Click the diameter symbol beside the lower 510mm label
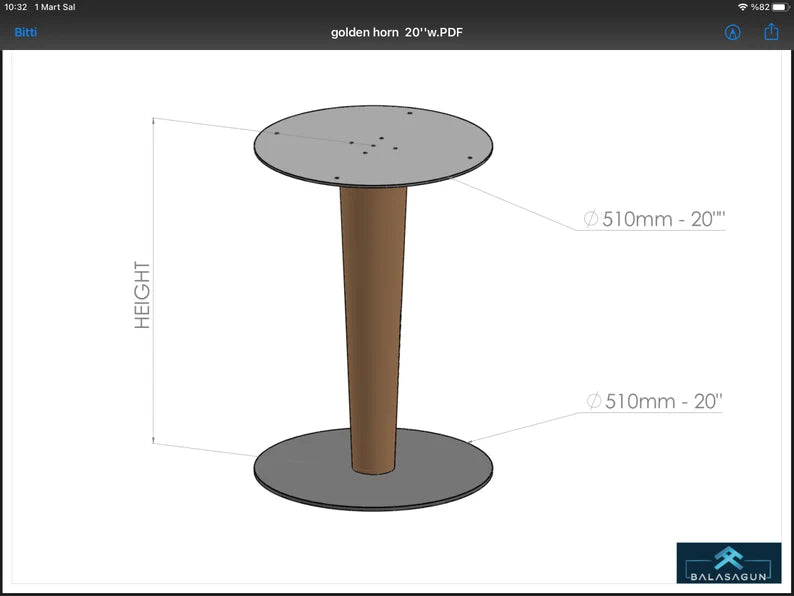The image size is (794, 596). (594, 402)
